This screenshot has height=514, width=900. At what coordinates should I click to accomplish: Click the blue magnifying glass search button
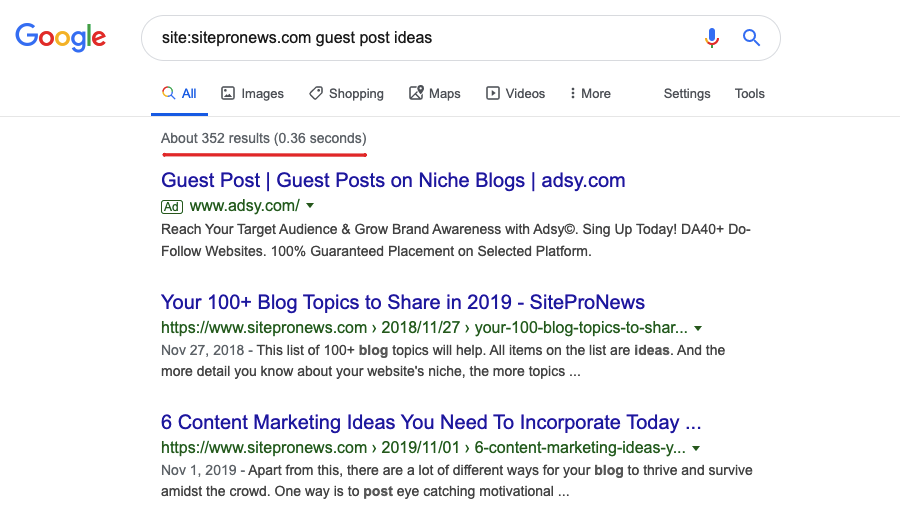tap(751, 38)
